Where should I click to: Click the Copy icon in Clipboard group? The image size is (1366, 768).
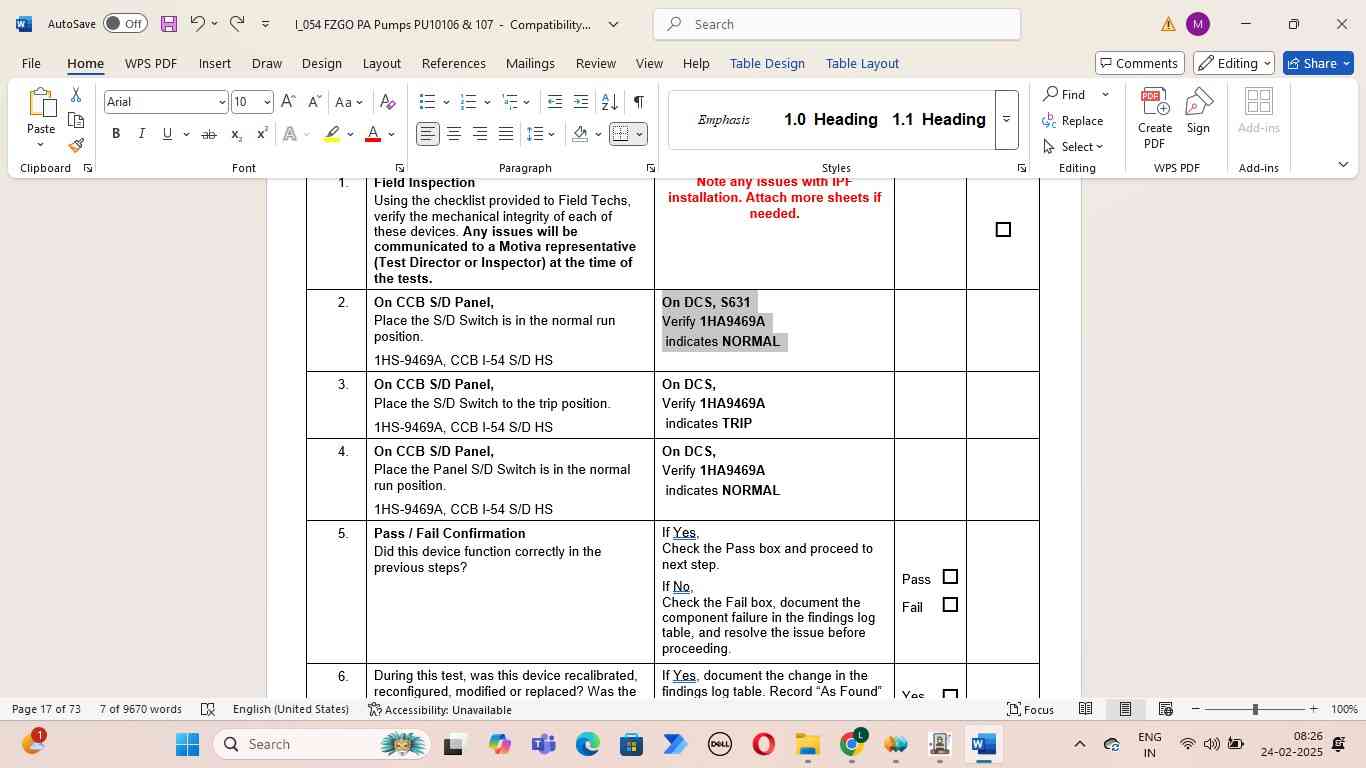click(x=76, y=120)
